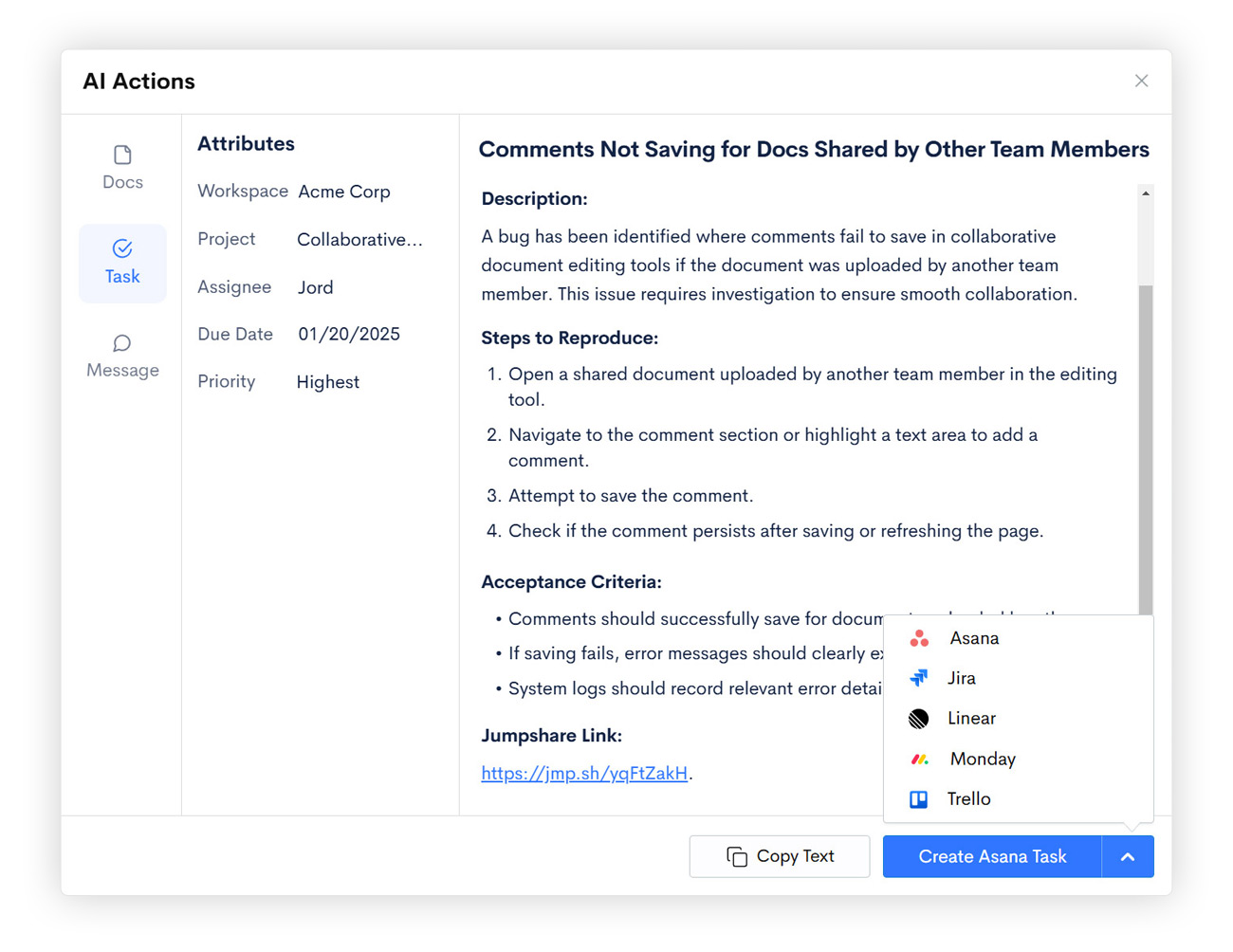Screen dimensions: 1233x952
Task: Click the Message speech bubble icon
Action: tap(122, 343)
